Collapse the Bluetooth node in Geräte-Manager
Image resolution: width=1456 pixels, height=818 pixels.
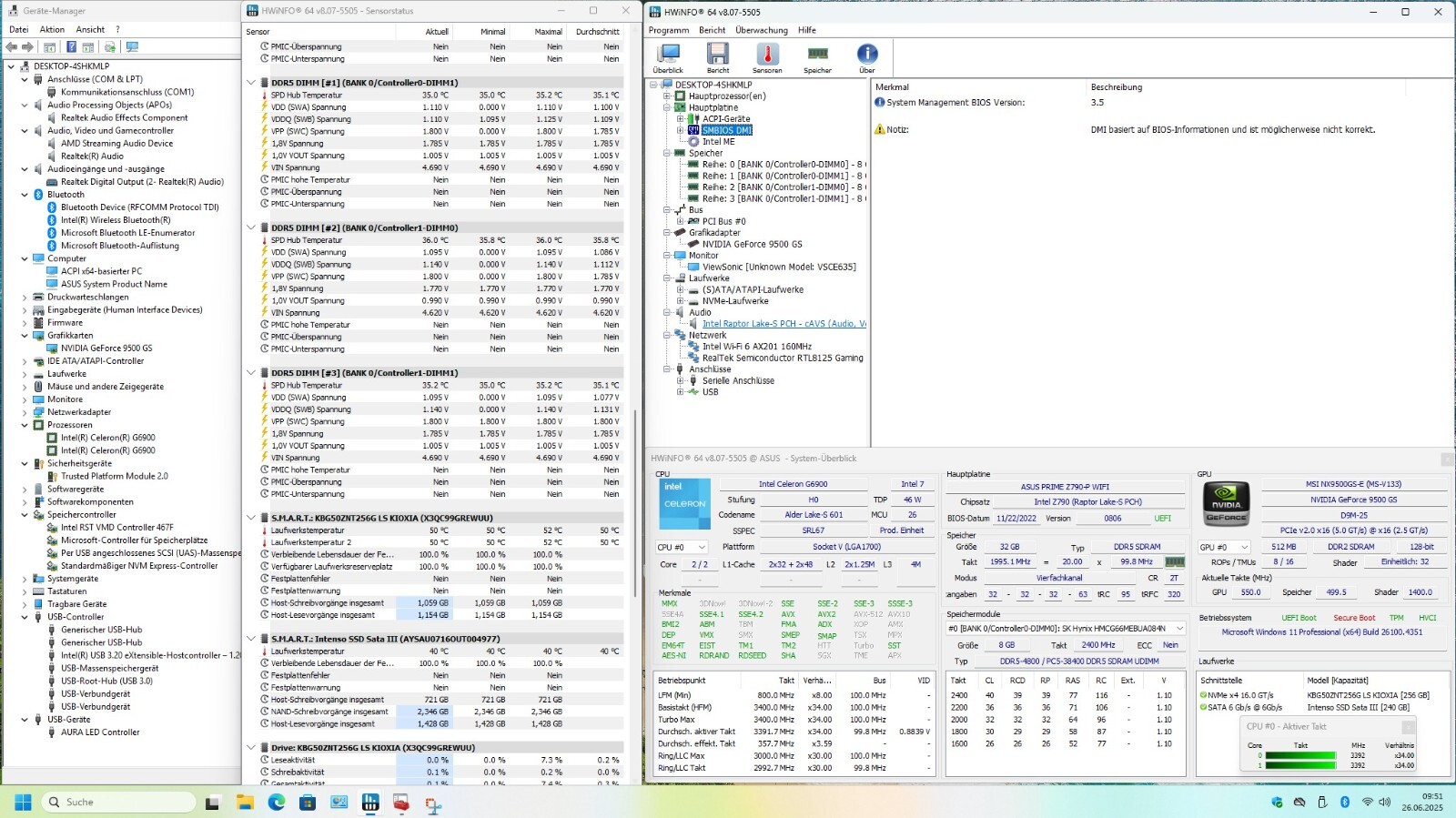[x=25, y=195]
